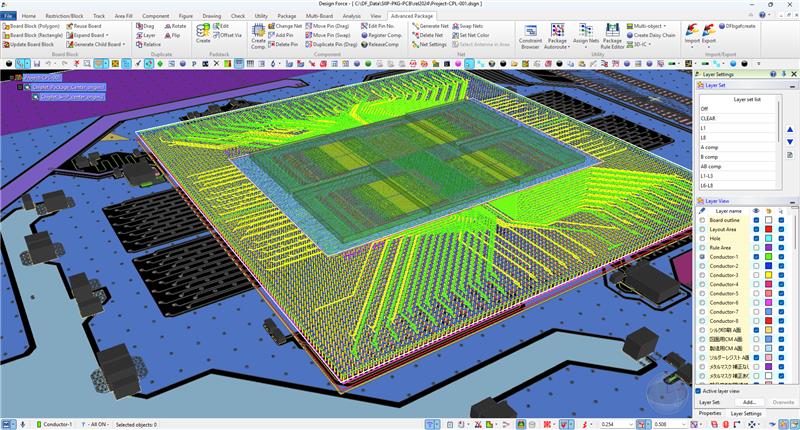The height and width of the screenshot is (430, 800).
Task: Open the Multi-Board ribbon tab
Action: pyautogui.click(x=319, y=16)
